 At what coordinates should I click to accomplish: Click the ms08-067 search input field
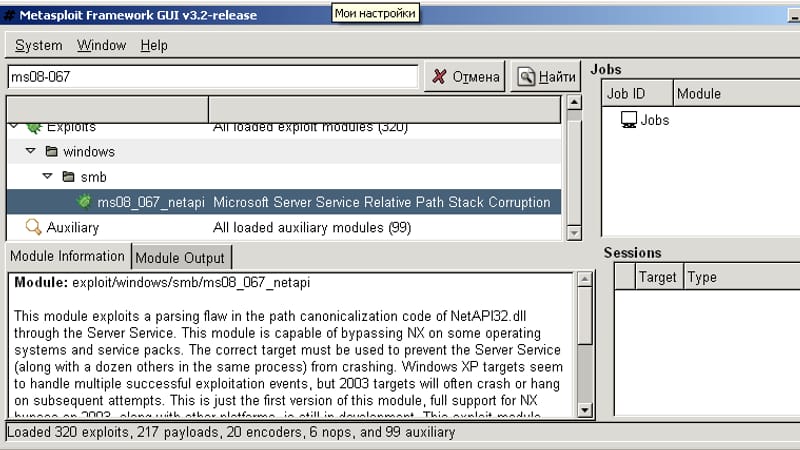[213, 77]
